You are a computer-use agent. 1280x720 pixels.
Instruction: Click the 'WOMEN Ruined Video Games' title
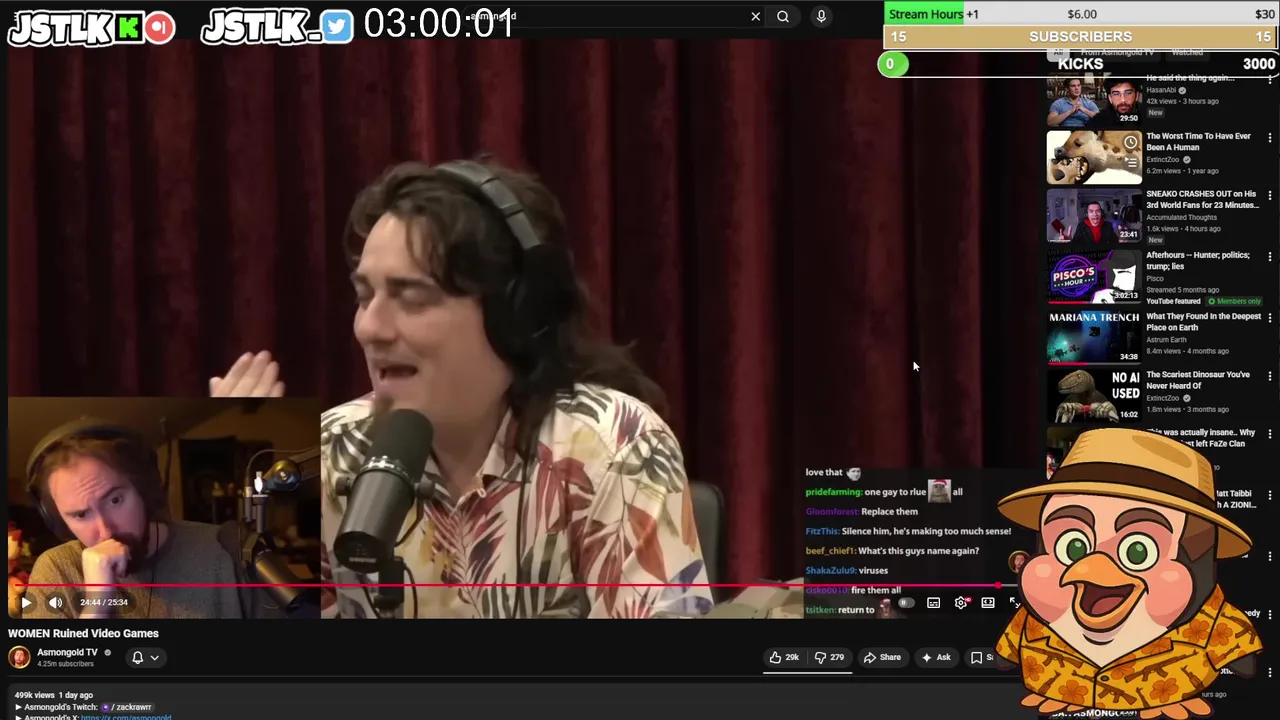click(x=83, y=633)
